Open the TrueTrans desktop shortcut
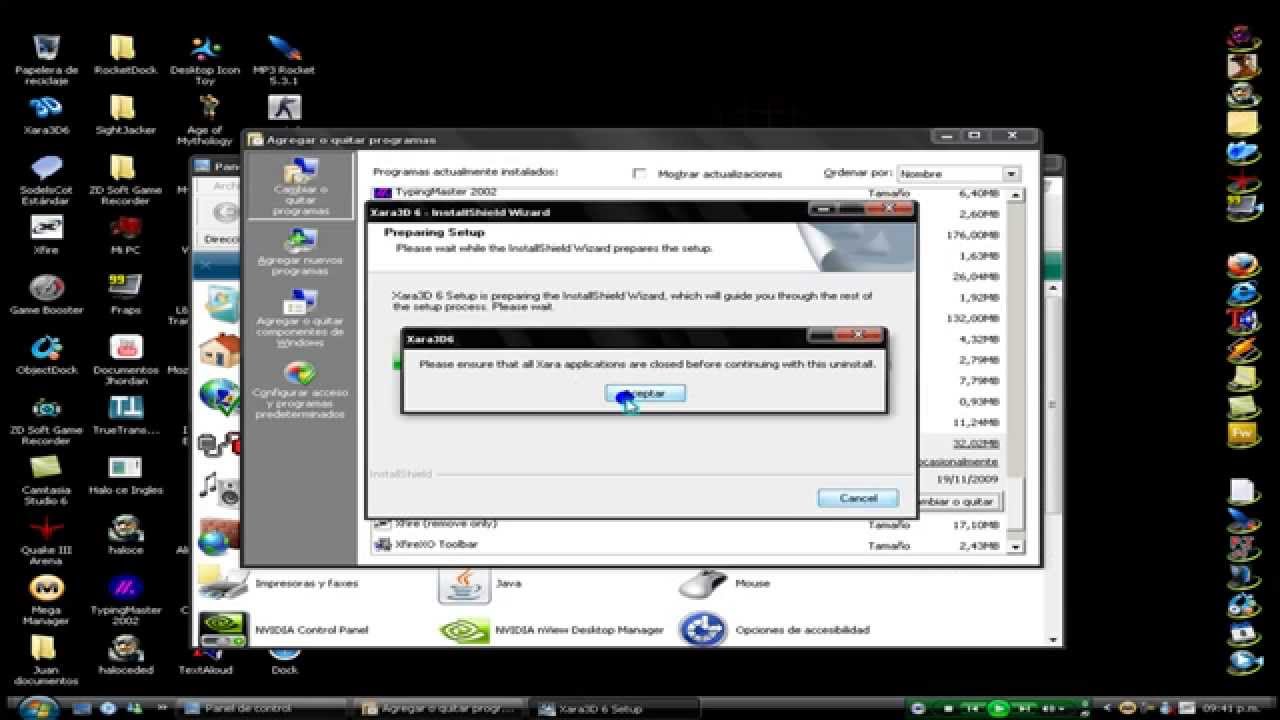Image resolution: width=1280 pixels, height=720 pixels. pos(125,416)
